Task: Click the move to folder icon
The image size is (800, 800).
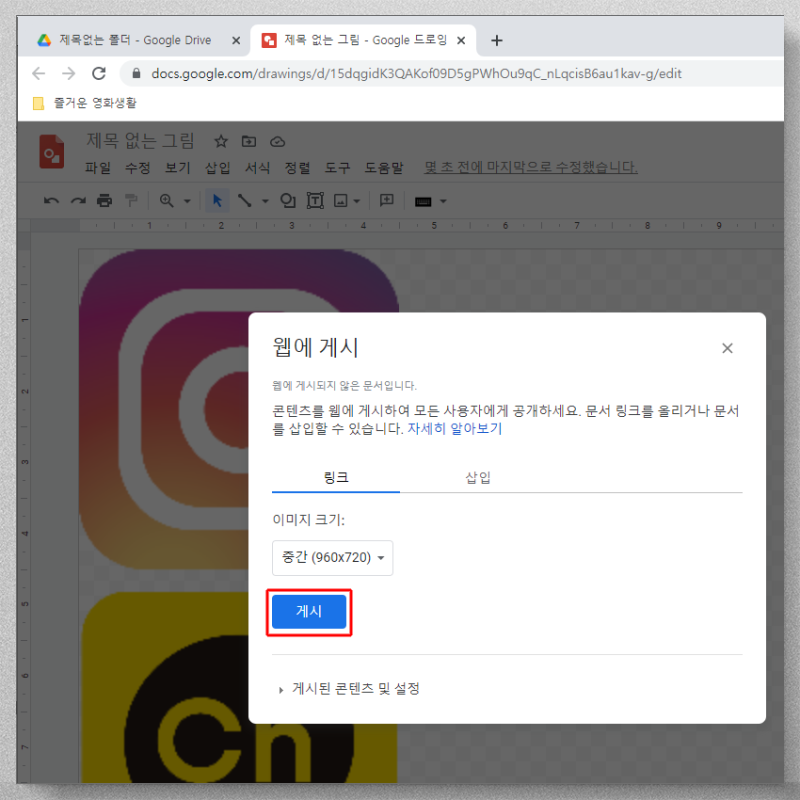Action: click(x=249, y=141)
